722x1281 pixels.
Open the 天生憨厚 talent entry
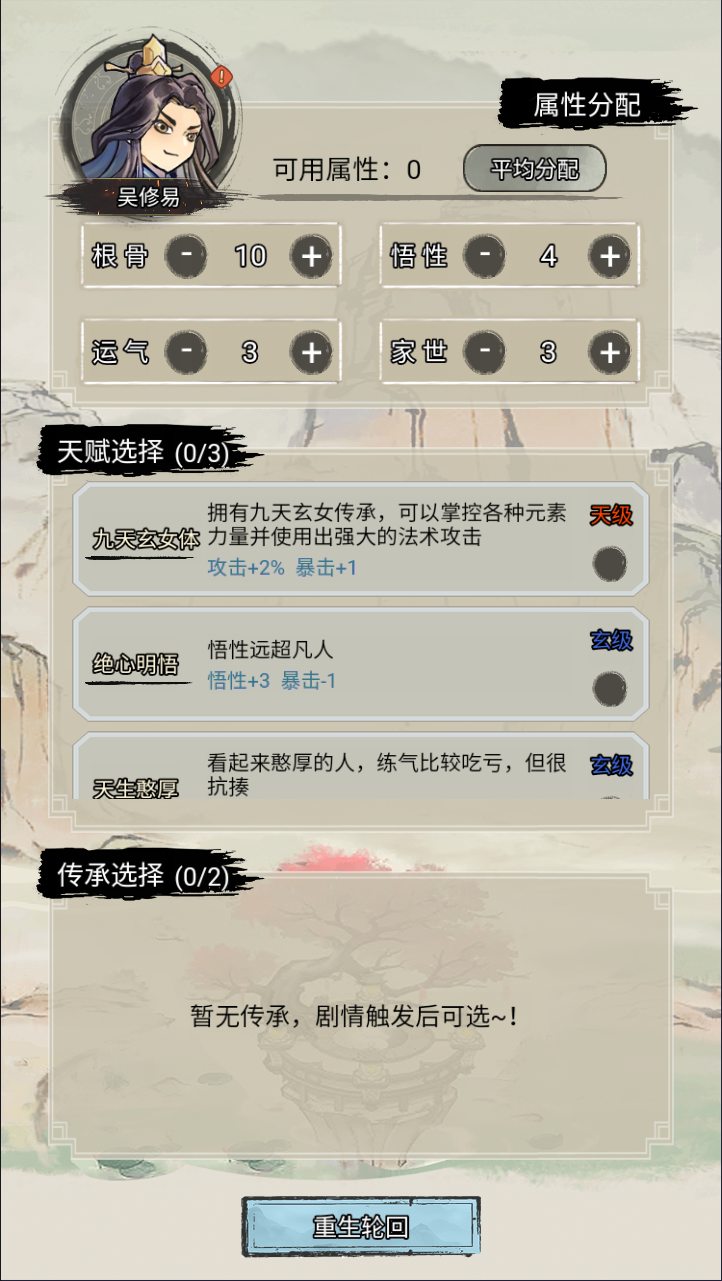pyautogui.click(x=361, y=766)
